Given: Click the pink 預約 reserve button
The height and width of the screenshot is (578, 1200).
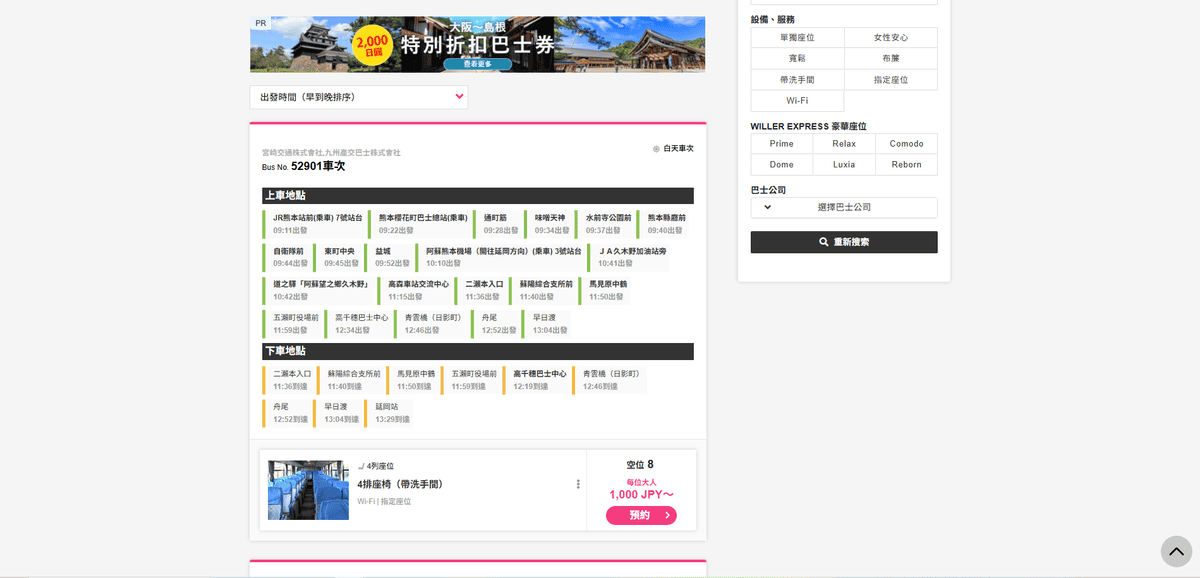Looking at the screenshot, I should coord(641,515).
